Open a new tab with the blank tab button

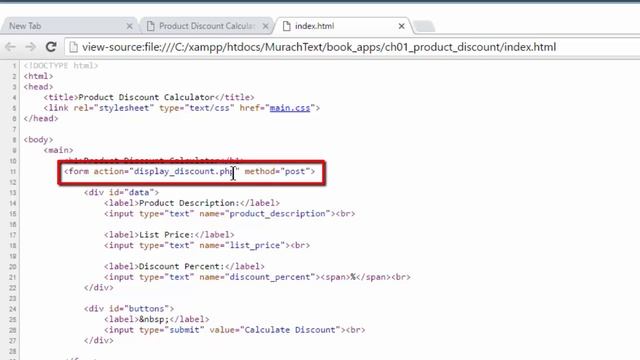(424, 26)
